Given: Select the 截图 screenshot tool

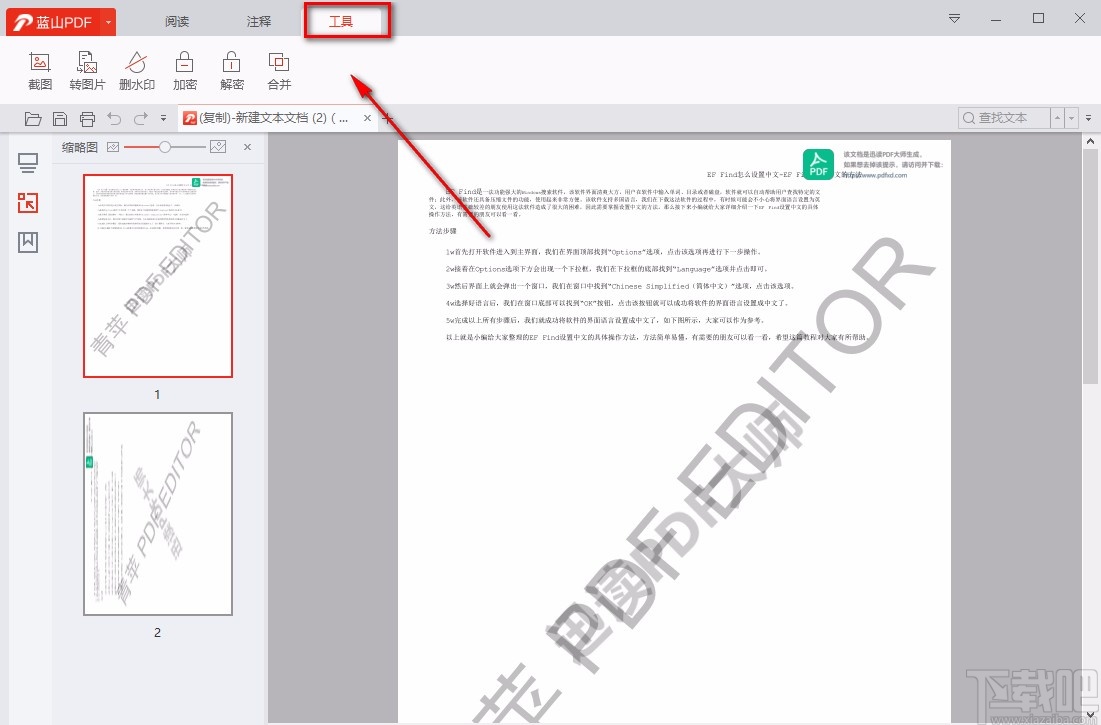Looking at the screenshot, I should (x=39, y=70).
